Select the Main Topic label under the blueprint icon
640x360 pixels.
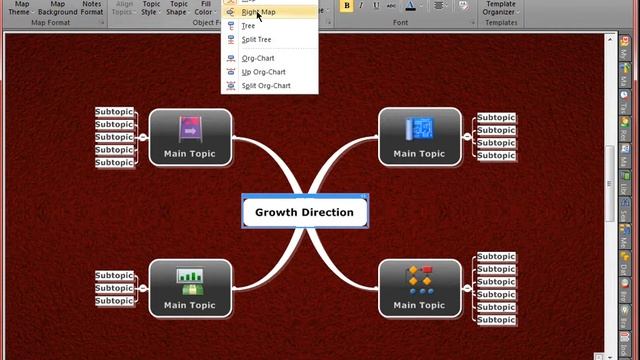pos(419,154)
